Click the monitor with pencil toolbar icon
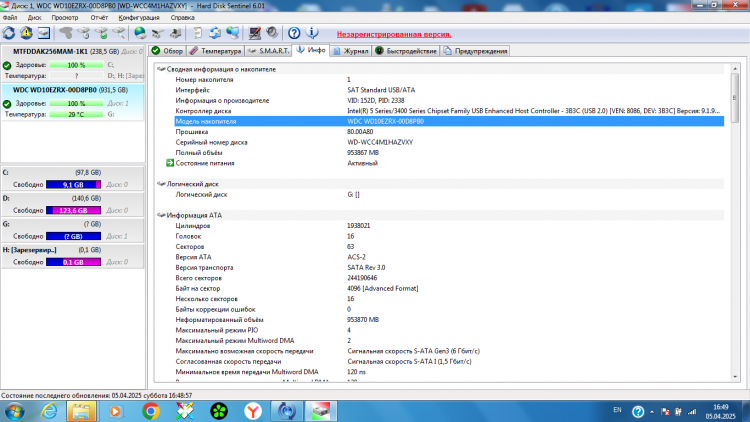Image resolution: width=750 pixels, height=422 pixels. [254, 33]
